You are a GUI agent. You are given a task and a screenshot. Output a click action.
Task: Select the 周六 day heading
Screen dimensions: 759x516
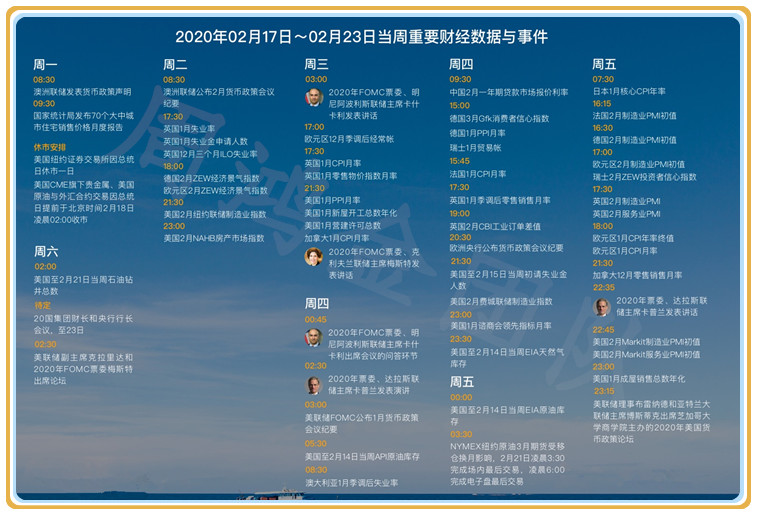(x=45, y=251)
